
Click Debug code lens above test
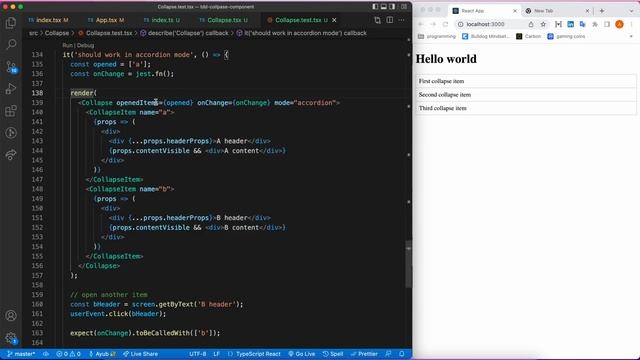click(x=85, y=46)
